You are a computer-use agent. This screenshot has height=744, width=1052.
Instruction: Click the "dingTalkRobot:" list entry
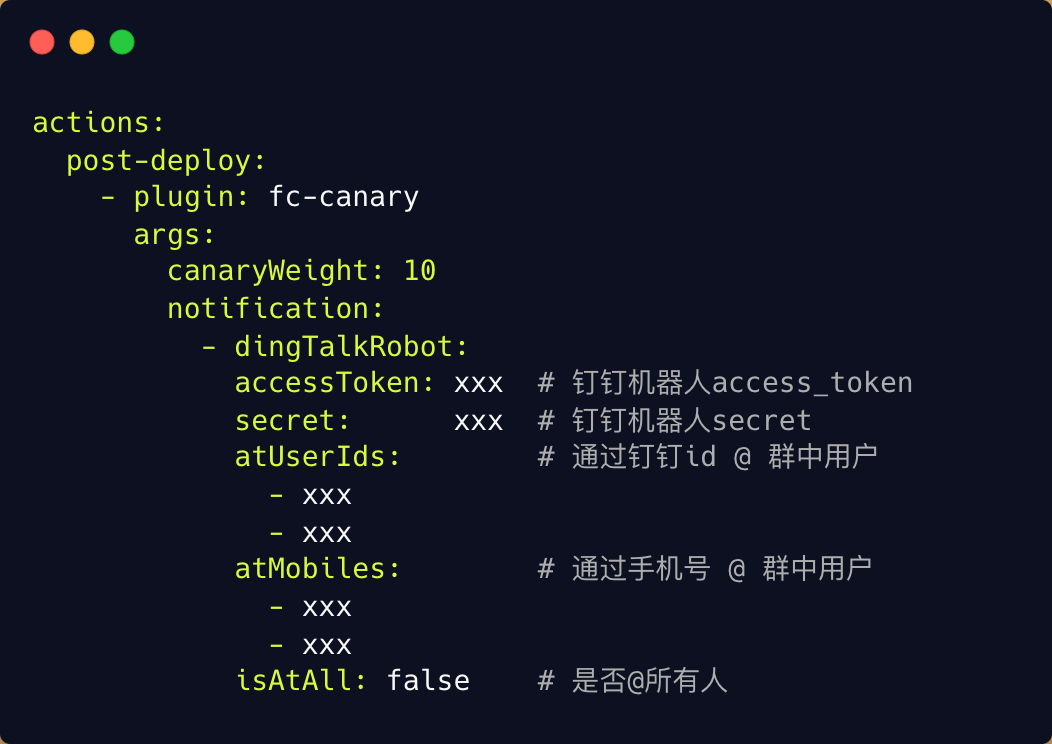click(x=351, y=346)
